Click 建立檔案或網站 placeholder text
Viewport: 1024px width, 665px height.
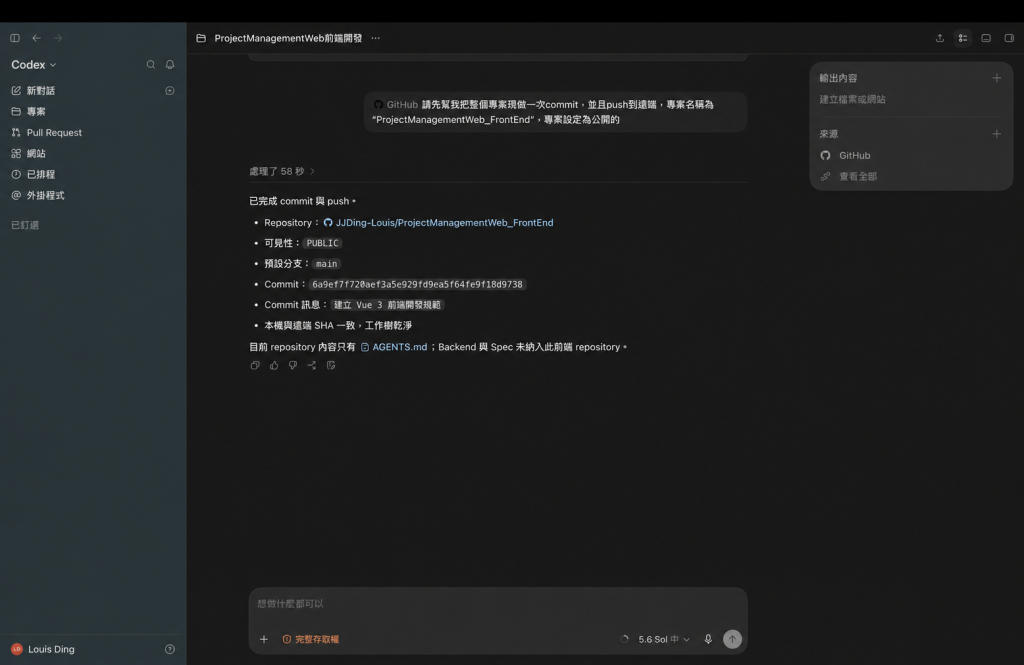(852, 99)
